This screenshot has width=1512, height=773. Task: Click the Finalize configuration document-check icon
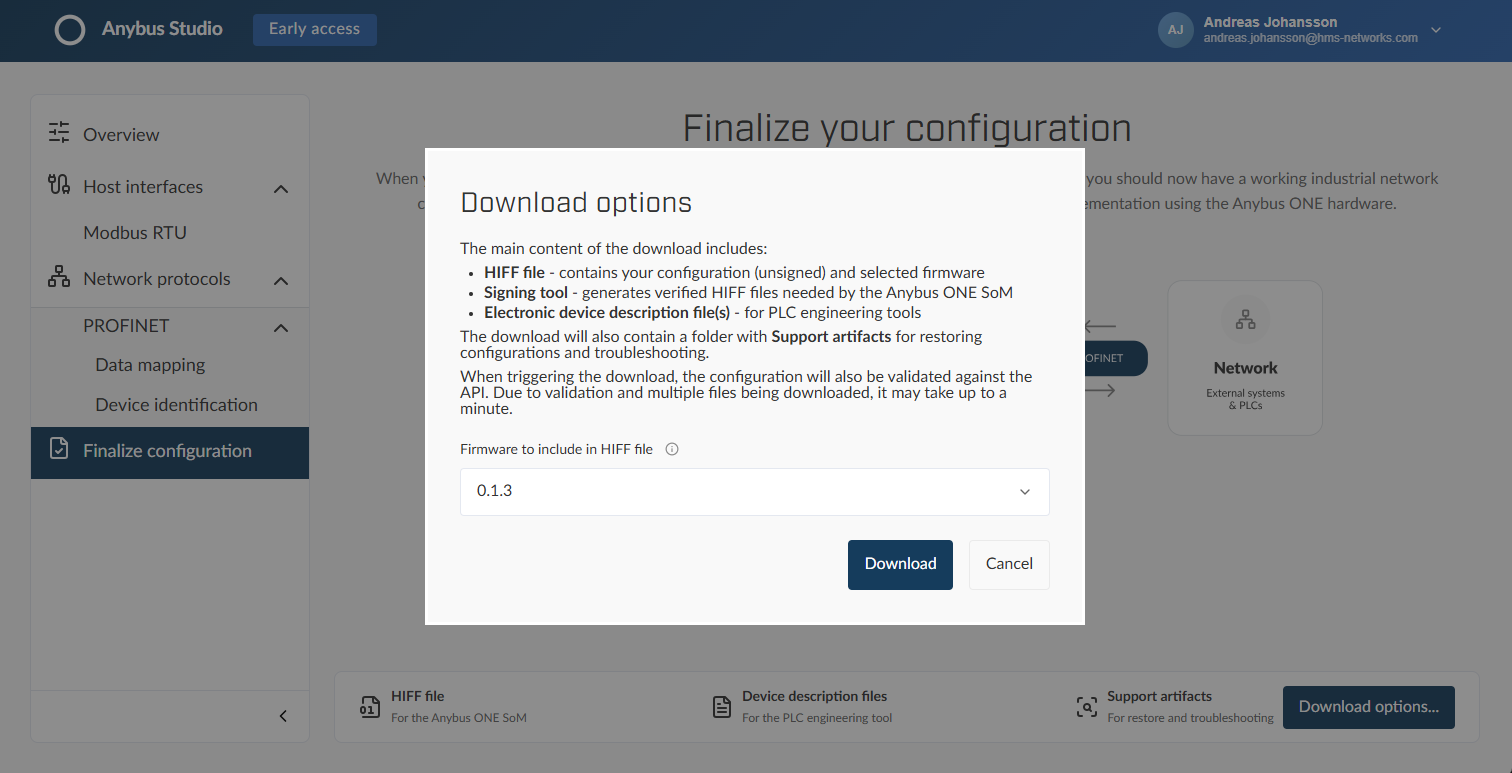pos(59,449)
